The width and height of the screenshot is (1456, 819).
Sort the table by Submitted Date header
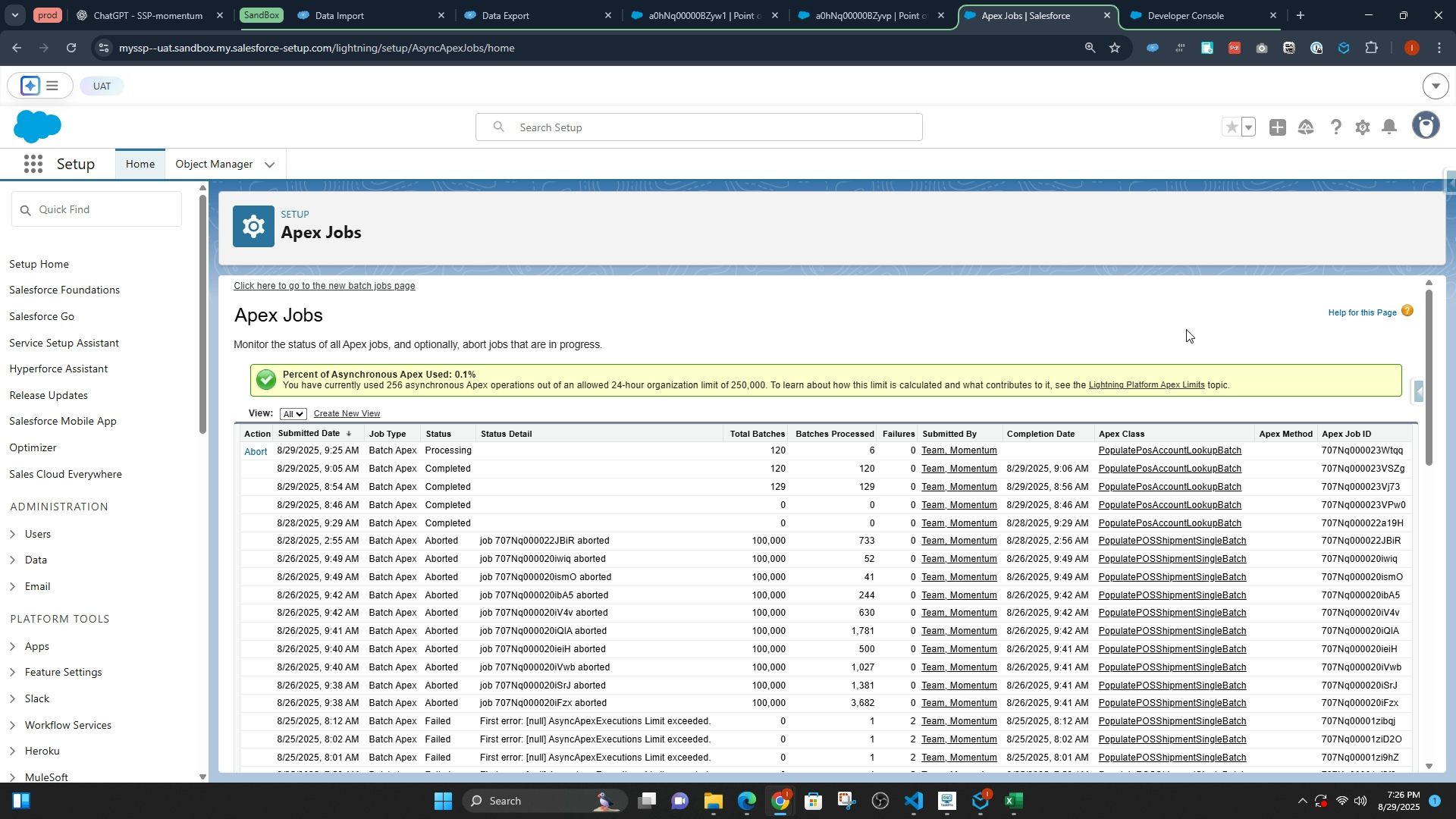(309, 434)
